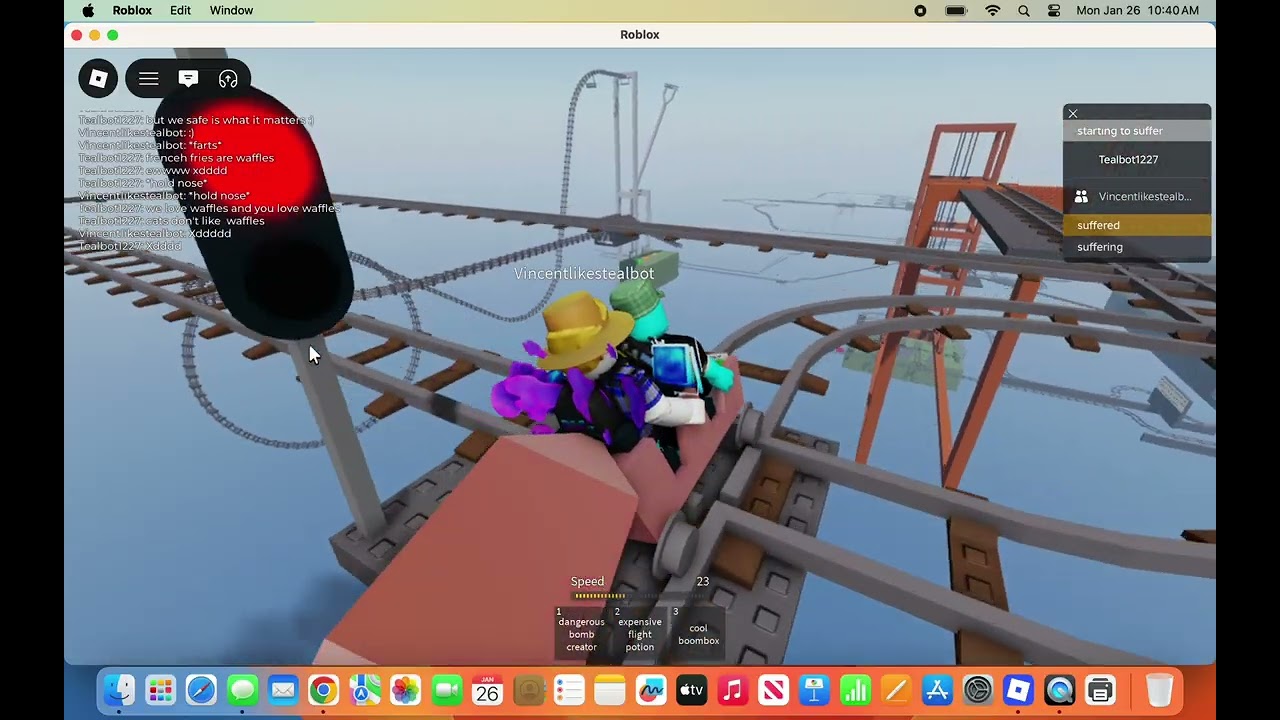Toggle the chat window icon

click(x=188, y=79)
